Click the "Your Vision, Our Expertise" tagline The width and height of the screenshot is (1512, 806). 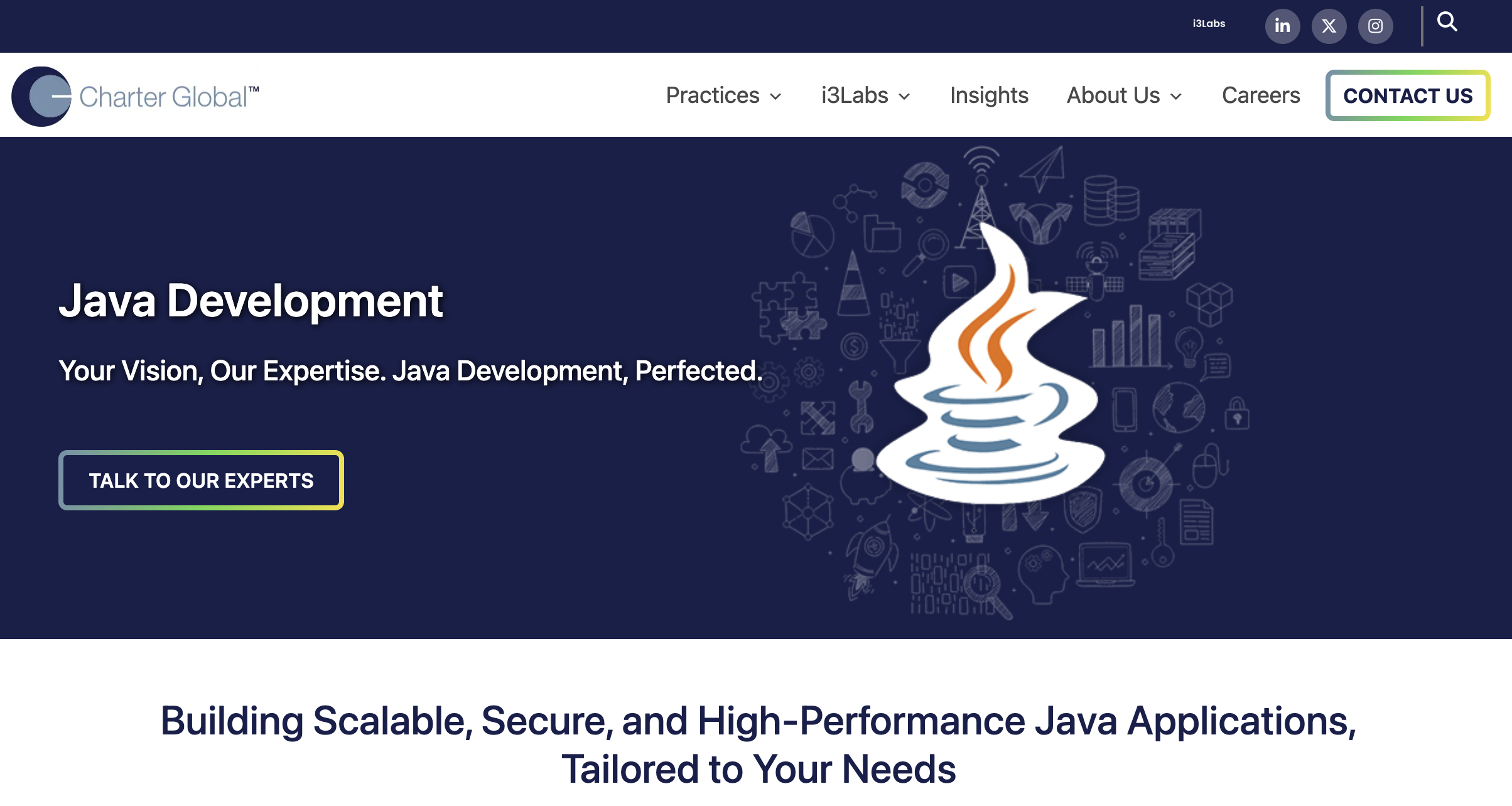coord(411,371)
